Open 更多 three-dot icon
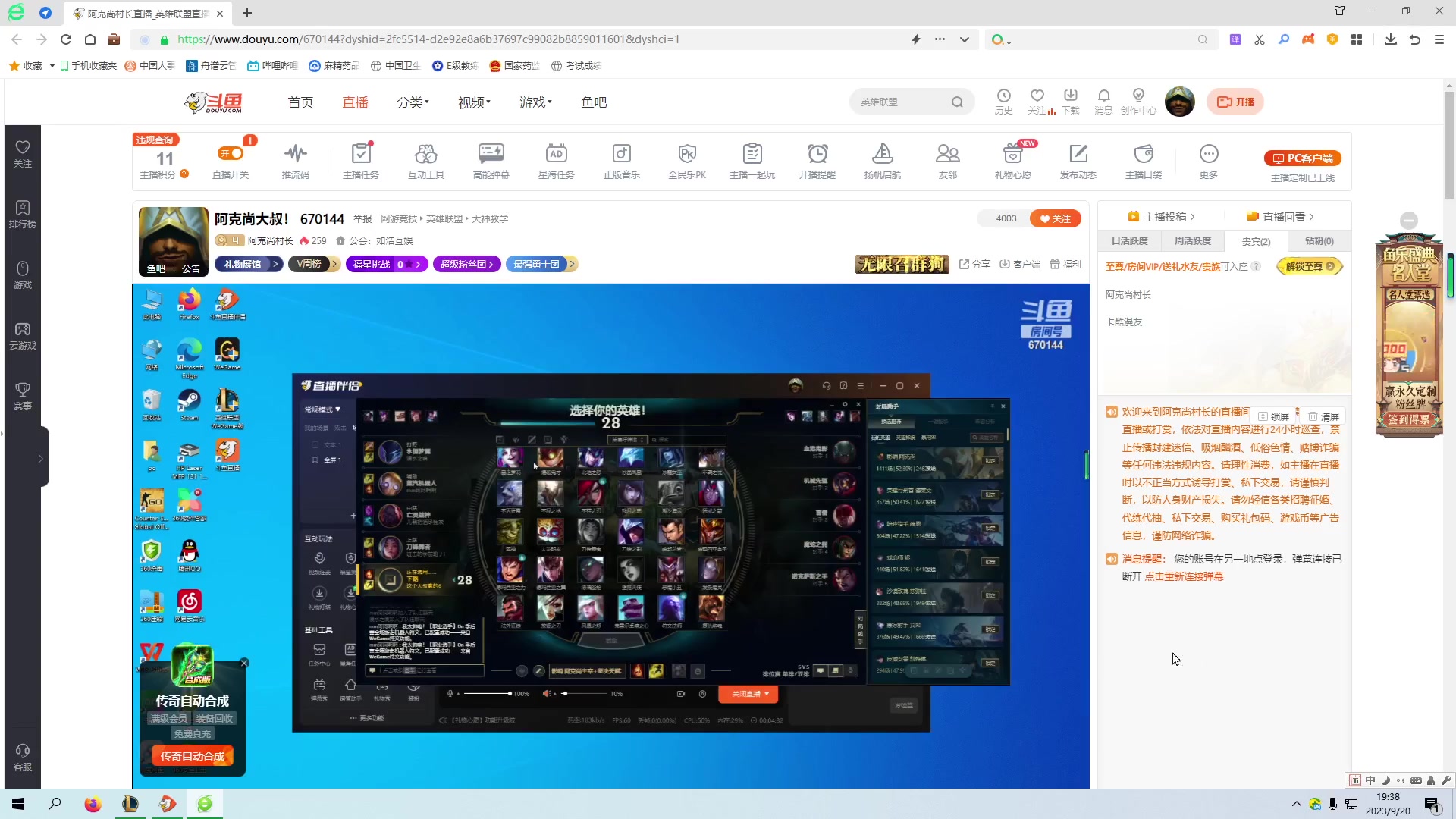Image resolution: width=1456 pixels, height=819 pixels. (1209, 154)
